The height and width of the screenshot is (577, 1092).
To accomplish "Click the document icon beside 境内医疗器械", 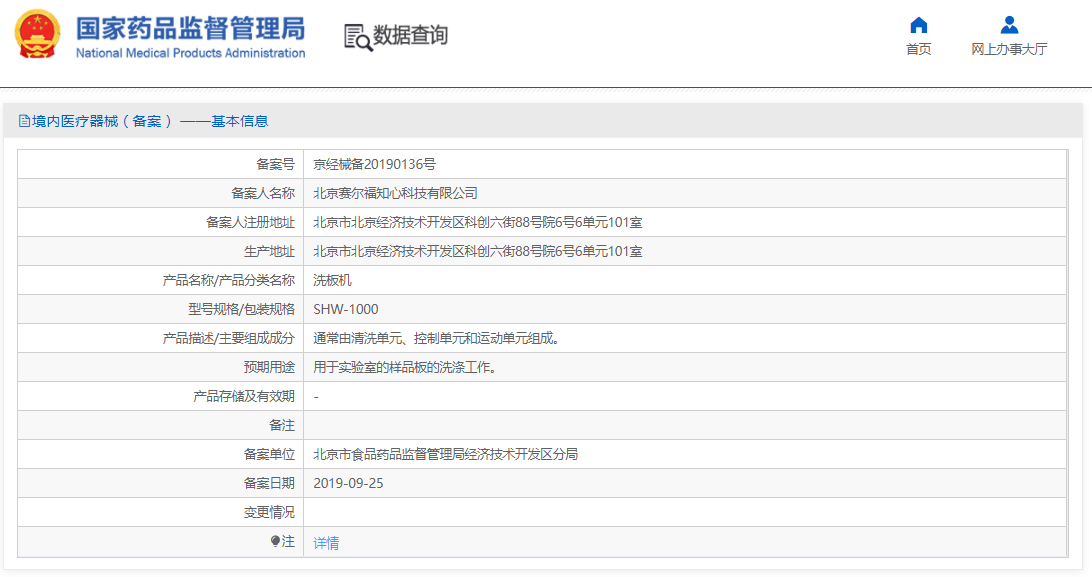I will pos(24,121).
